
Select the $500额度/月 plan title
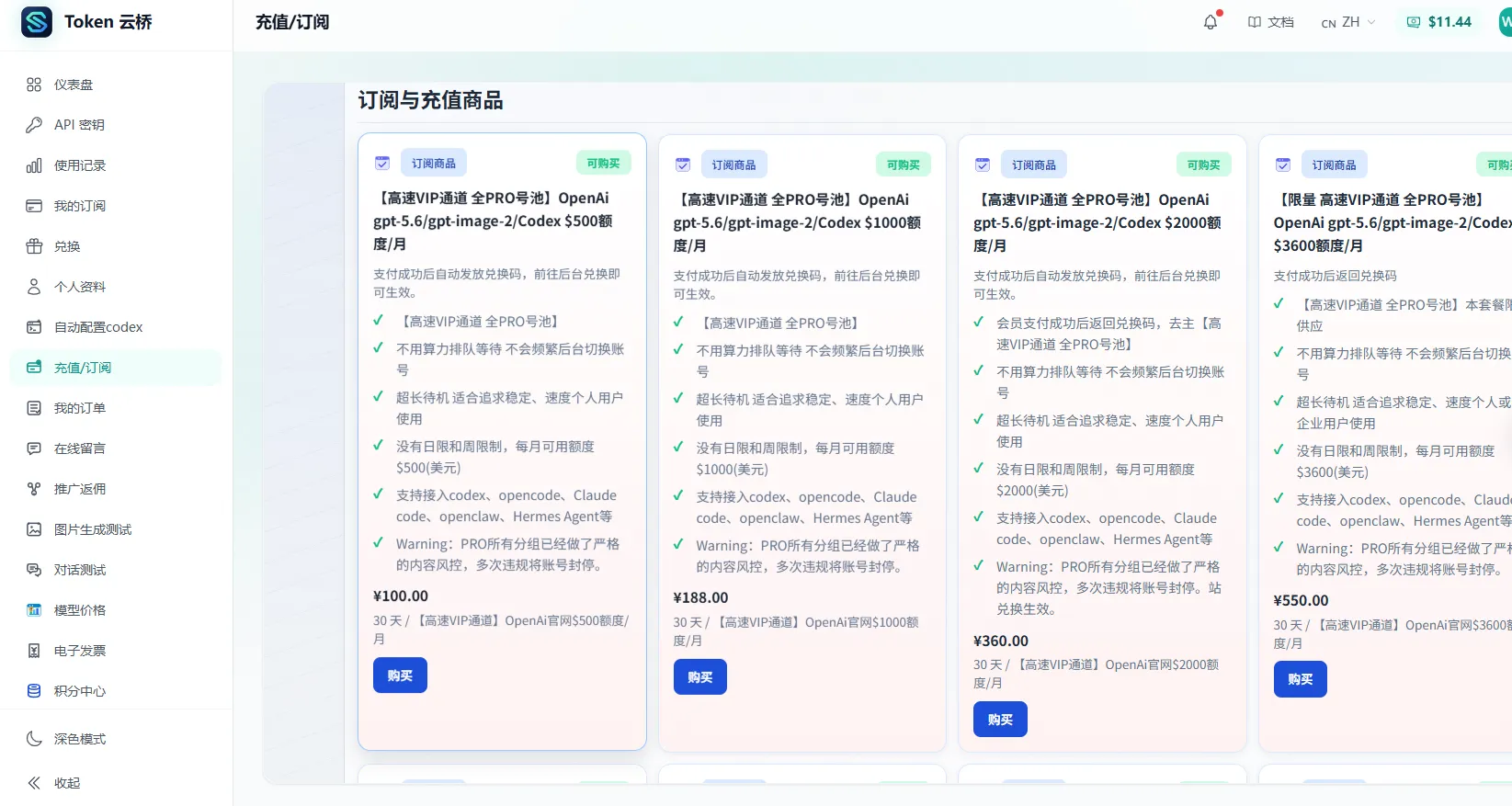coord(494,221)
